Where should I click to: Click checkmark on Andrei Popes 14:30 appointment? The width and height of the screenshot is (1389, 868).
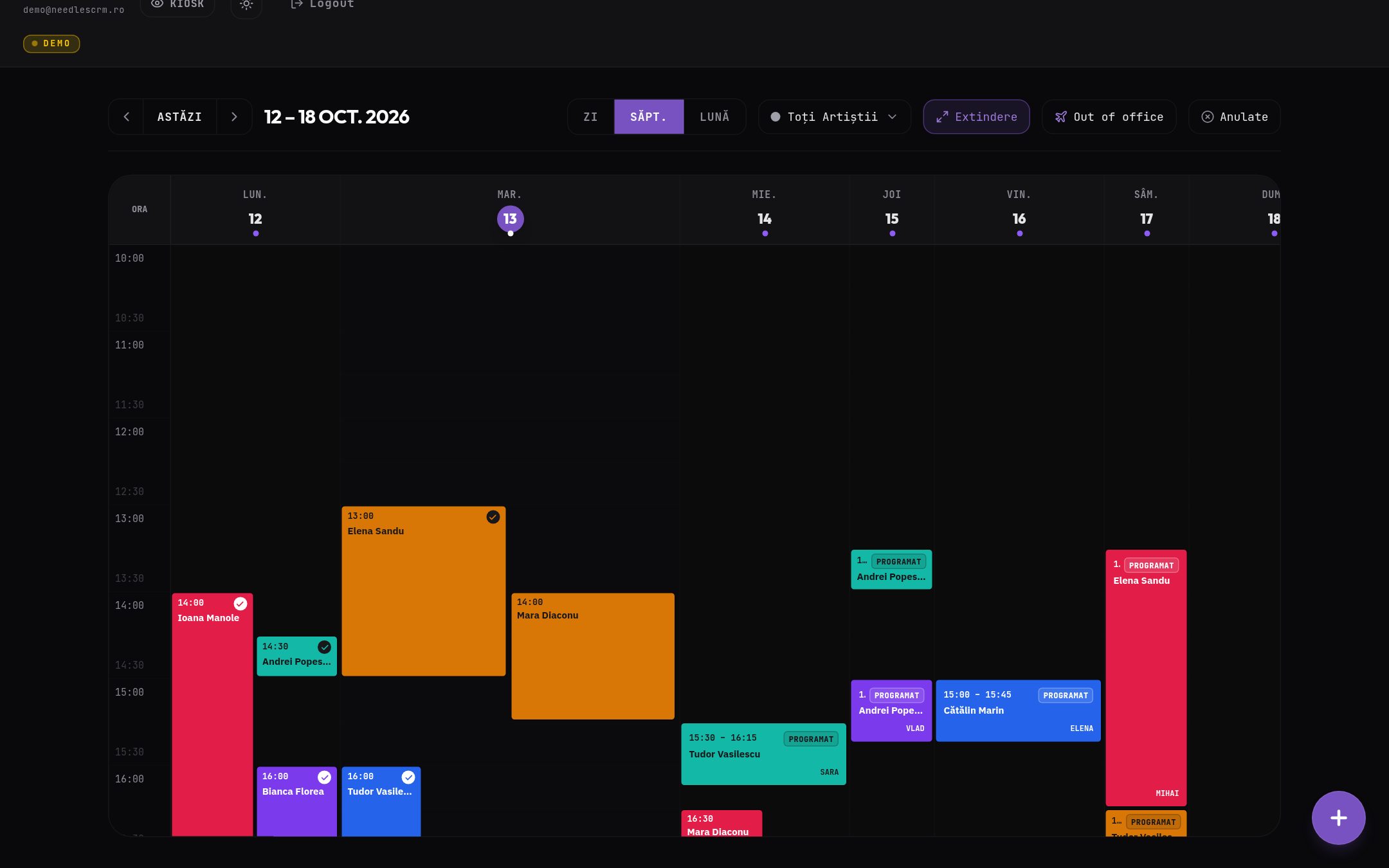click(x=324, y=647)
